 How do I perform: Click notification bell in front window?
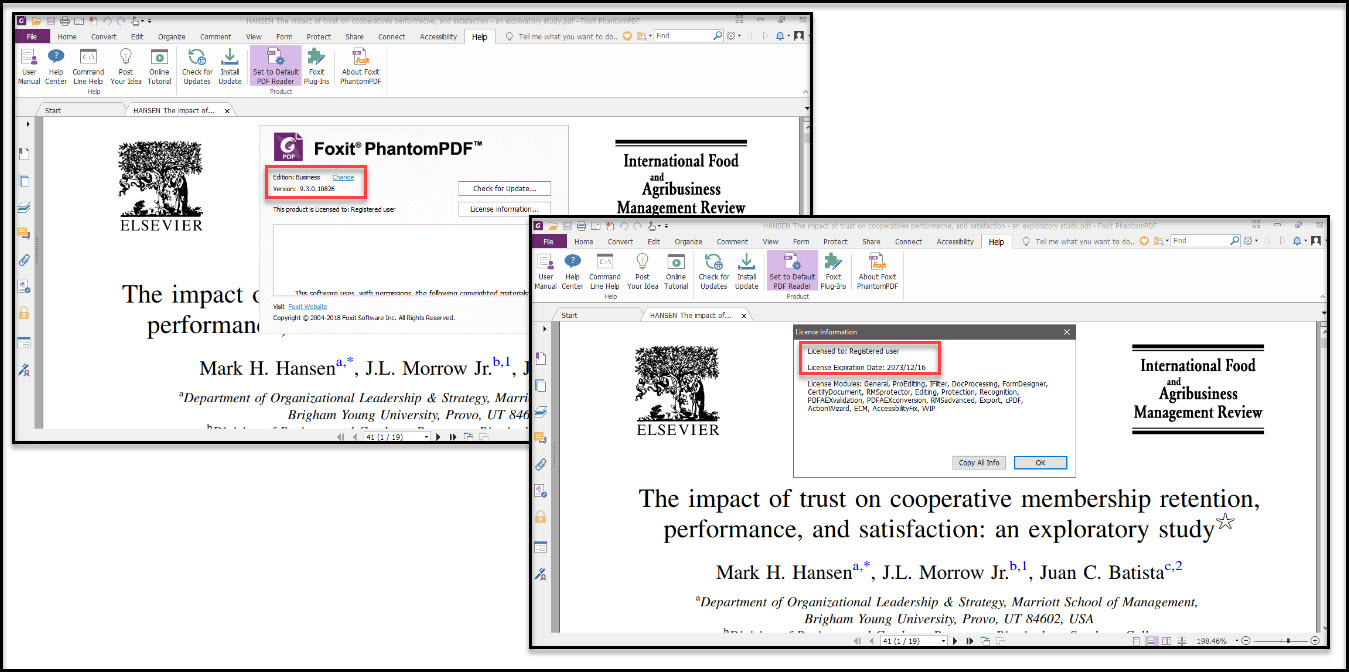point(1296,241)
